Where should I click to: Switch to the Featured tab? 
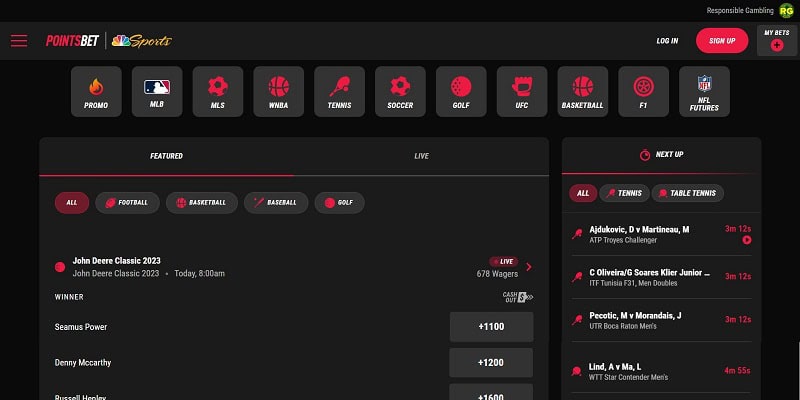(166, 156)
